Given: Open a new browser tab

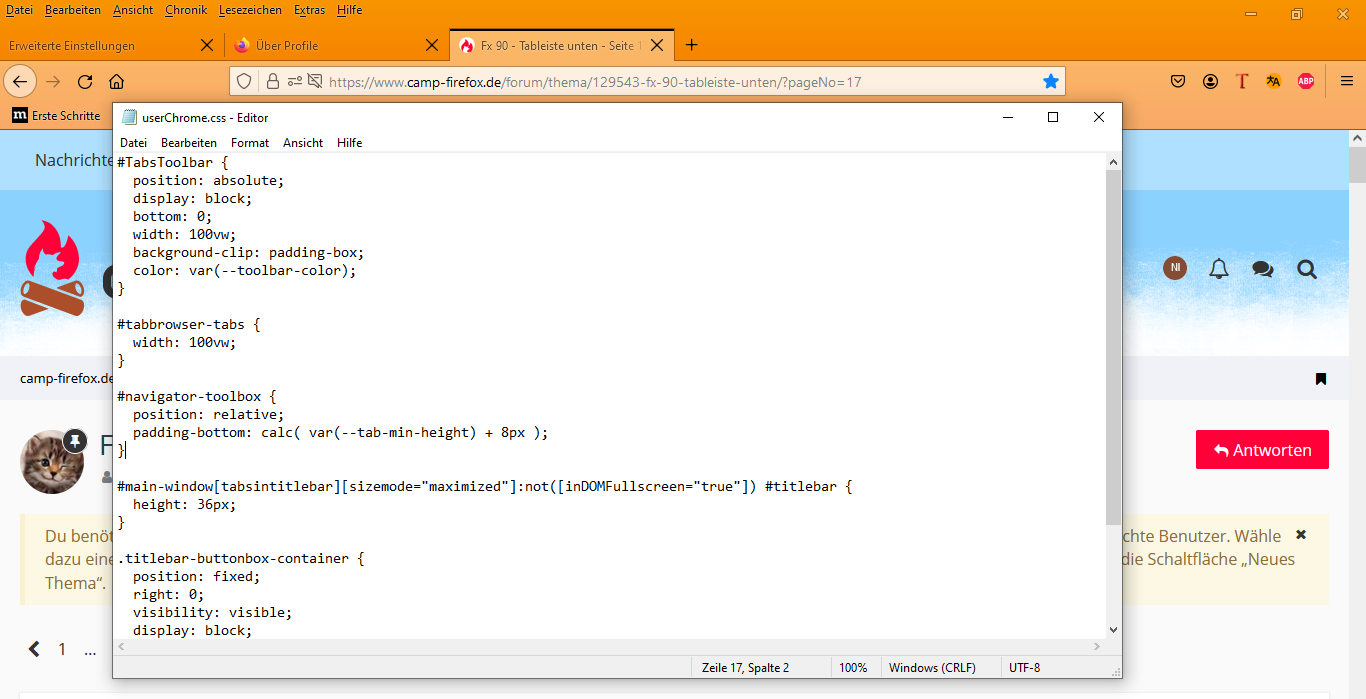Looking at the screenshot, I should (x=691, y=45).
